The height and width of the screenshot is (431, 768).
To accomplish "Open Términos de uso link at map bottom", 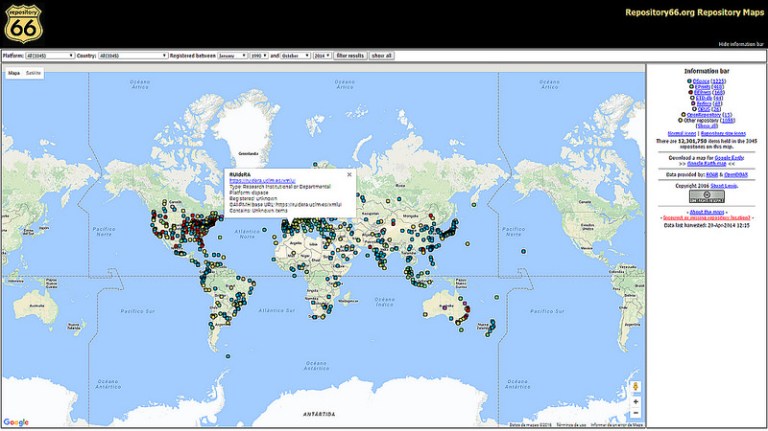I will [571, 425].
